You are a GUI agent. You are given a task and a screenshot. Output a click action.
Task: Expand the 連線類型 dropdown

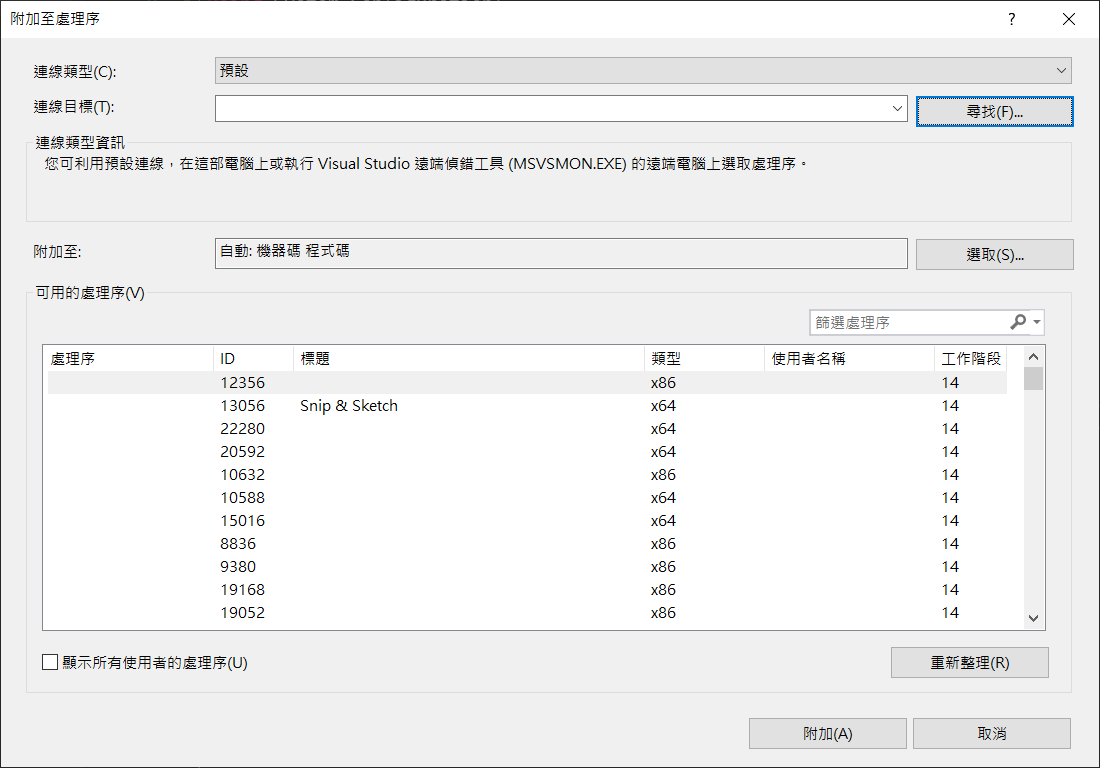[x=1061, y=71]
